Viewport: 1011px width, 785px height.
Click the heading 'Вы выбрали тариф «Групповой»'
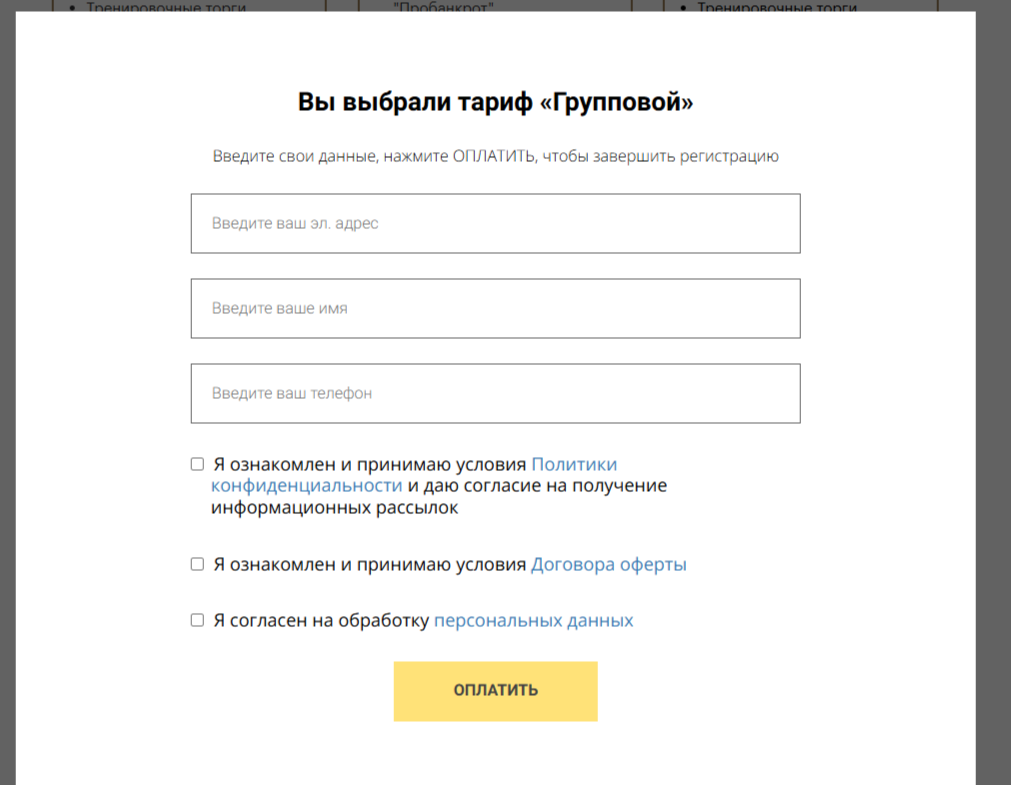[495, 102]
